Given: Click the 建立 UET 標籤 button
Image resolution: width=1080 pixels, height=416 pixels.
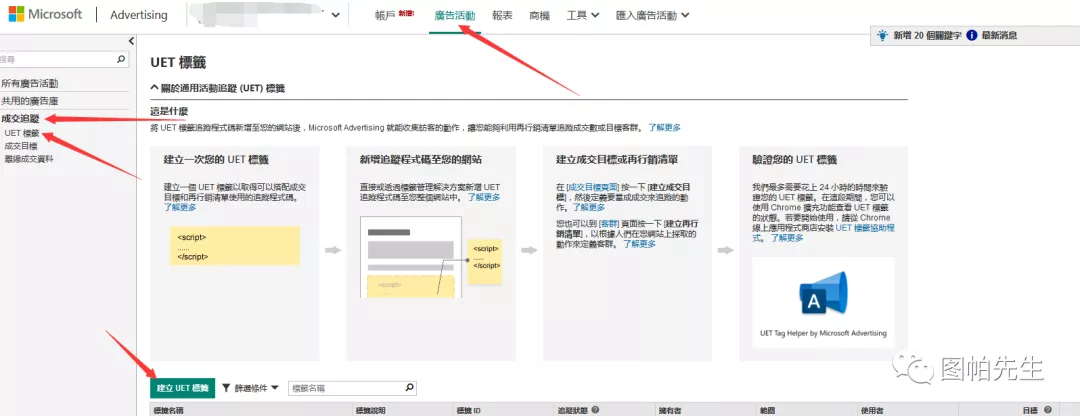Looking at the screenshot, I should click(x=183, y=388).
